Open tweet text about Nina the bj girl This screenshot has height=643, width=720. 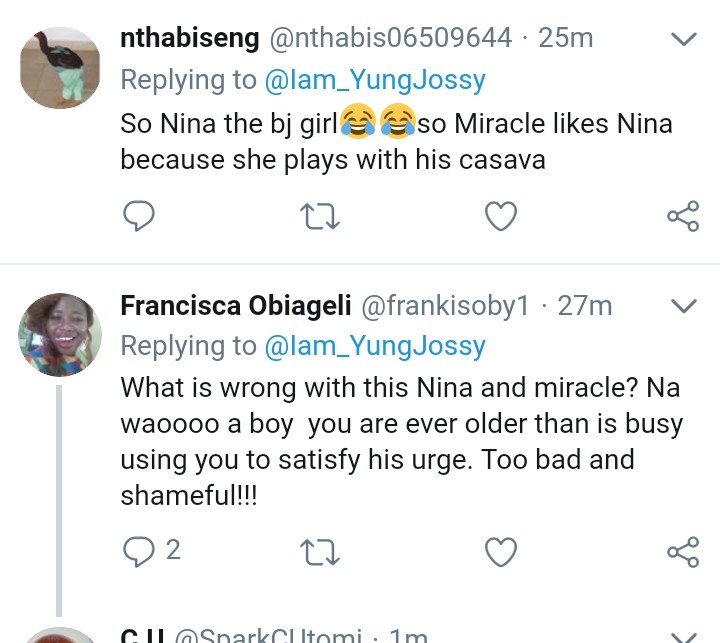coord(395,141)
